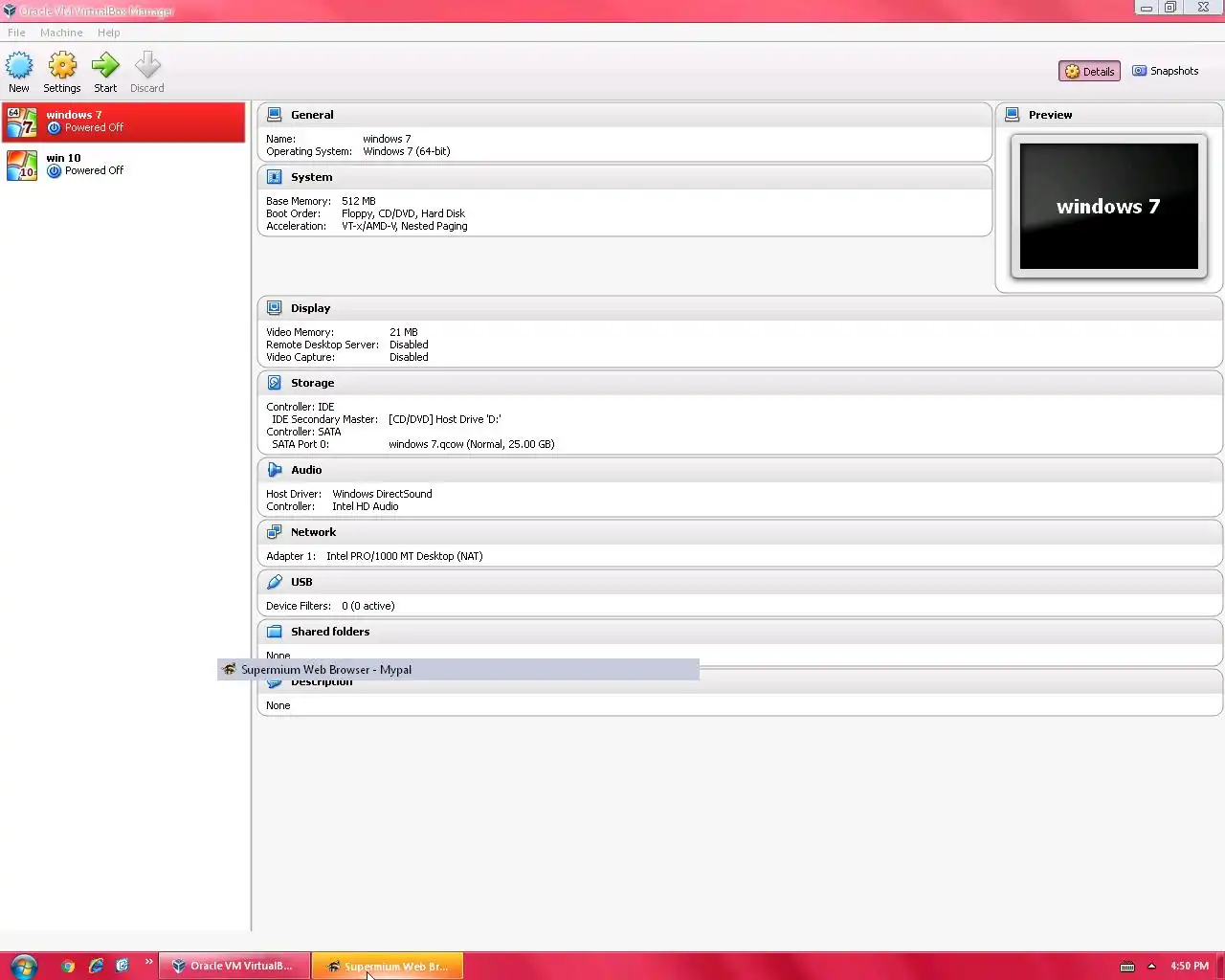This screenshot has height=980, width=1225.
Task: Open the Storage section header link
Action: (313, 383)
